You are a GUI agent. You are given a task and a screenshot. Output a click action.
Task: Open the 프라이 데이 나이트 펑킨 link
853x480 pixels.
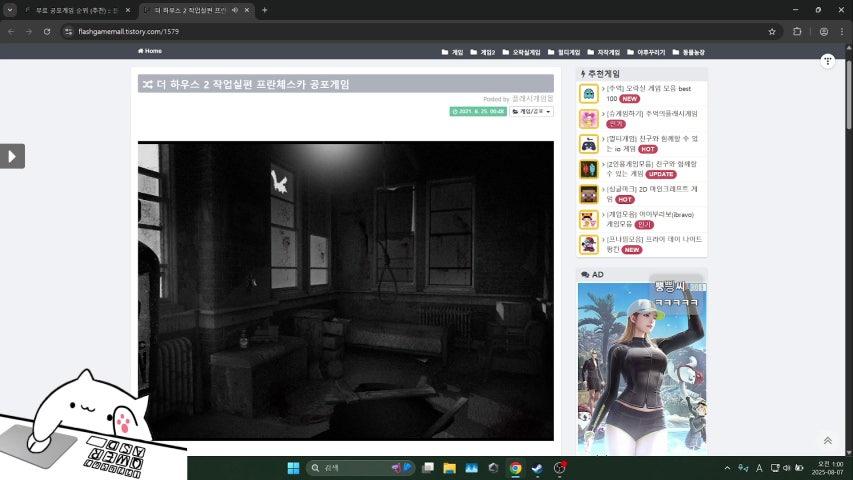click(654, 244)
